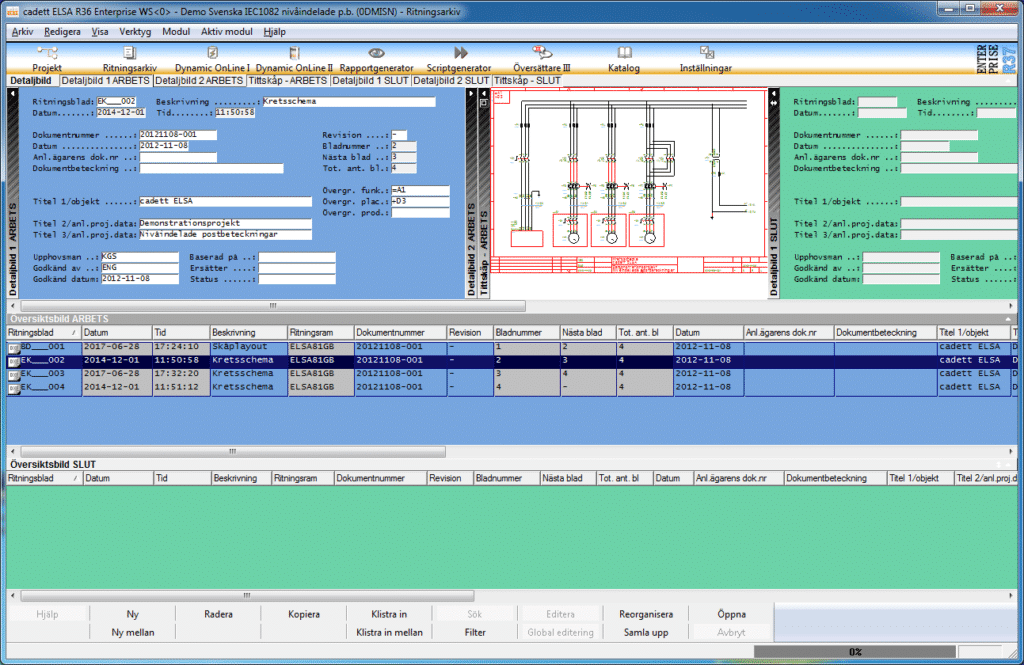Switch to the Detaljbild 2 ARBETS tab
The image size is (1024, 665).
pyautogui.click(x=199, y=81)
